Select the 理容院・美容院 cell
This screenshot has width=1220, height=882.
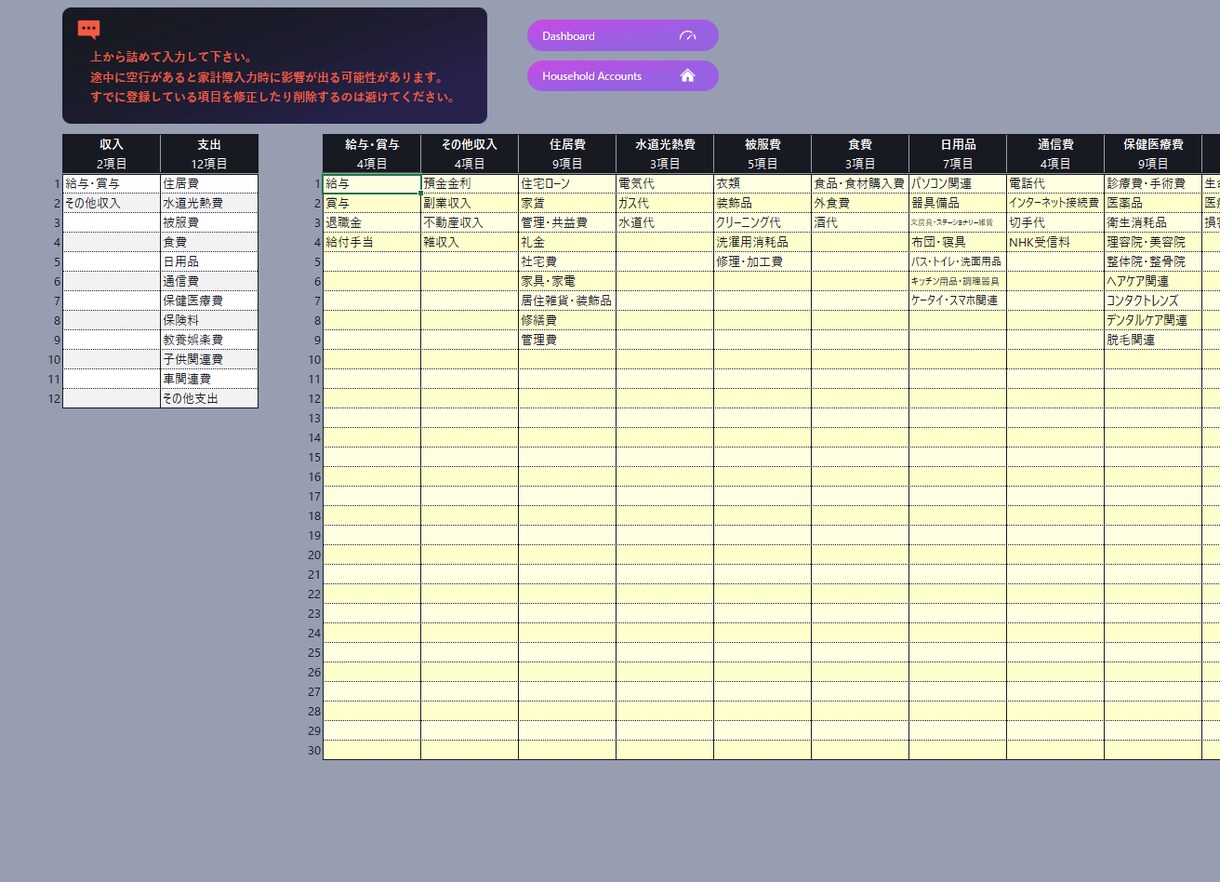click(1153, 242)
